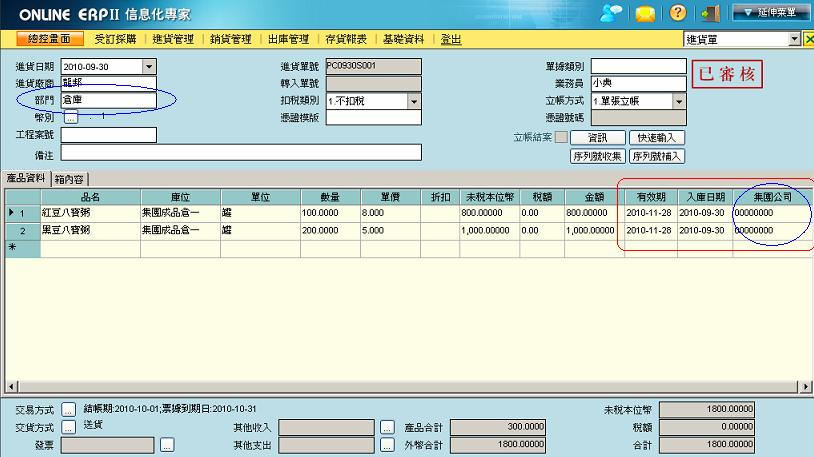Expand the 進貨日期 date dropdown
The width and height of the screenshot is (814, 457).
click(x=149, y=67)
